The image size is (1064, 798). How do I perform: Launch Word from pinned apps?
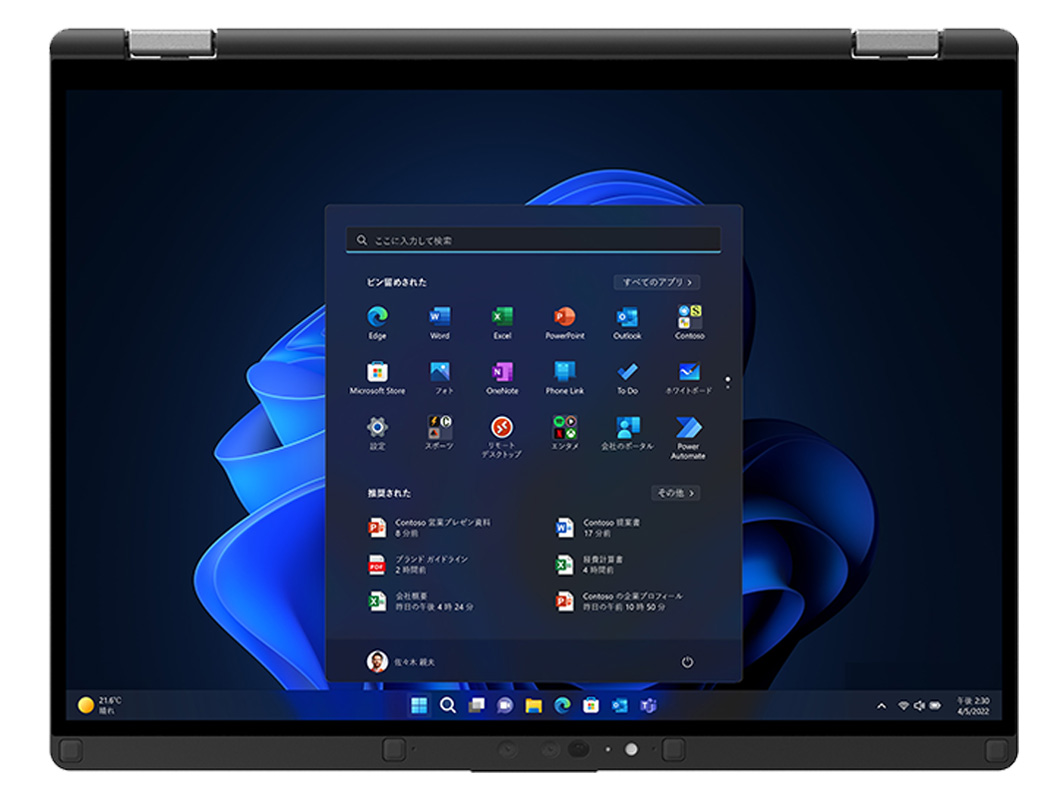tap(440, 322)
